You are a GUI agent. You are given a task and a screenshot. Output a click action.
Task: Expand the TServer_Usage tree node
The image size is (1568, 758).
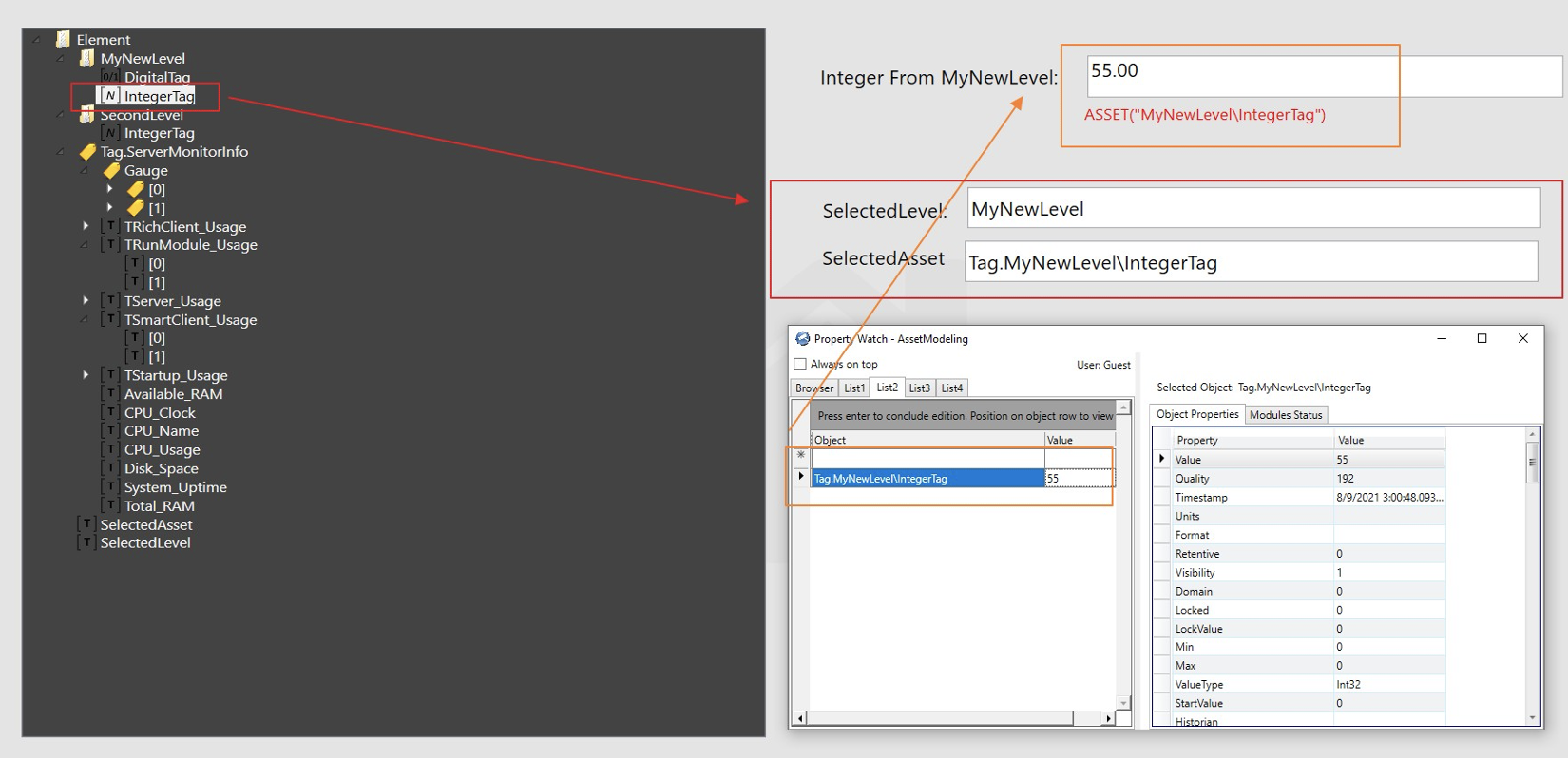(x=86, y=300)
